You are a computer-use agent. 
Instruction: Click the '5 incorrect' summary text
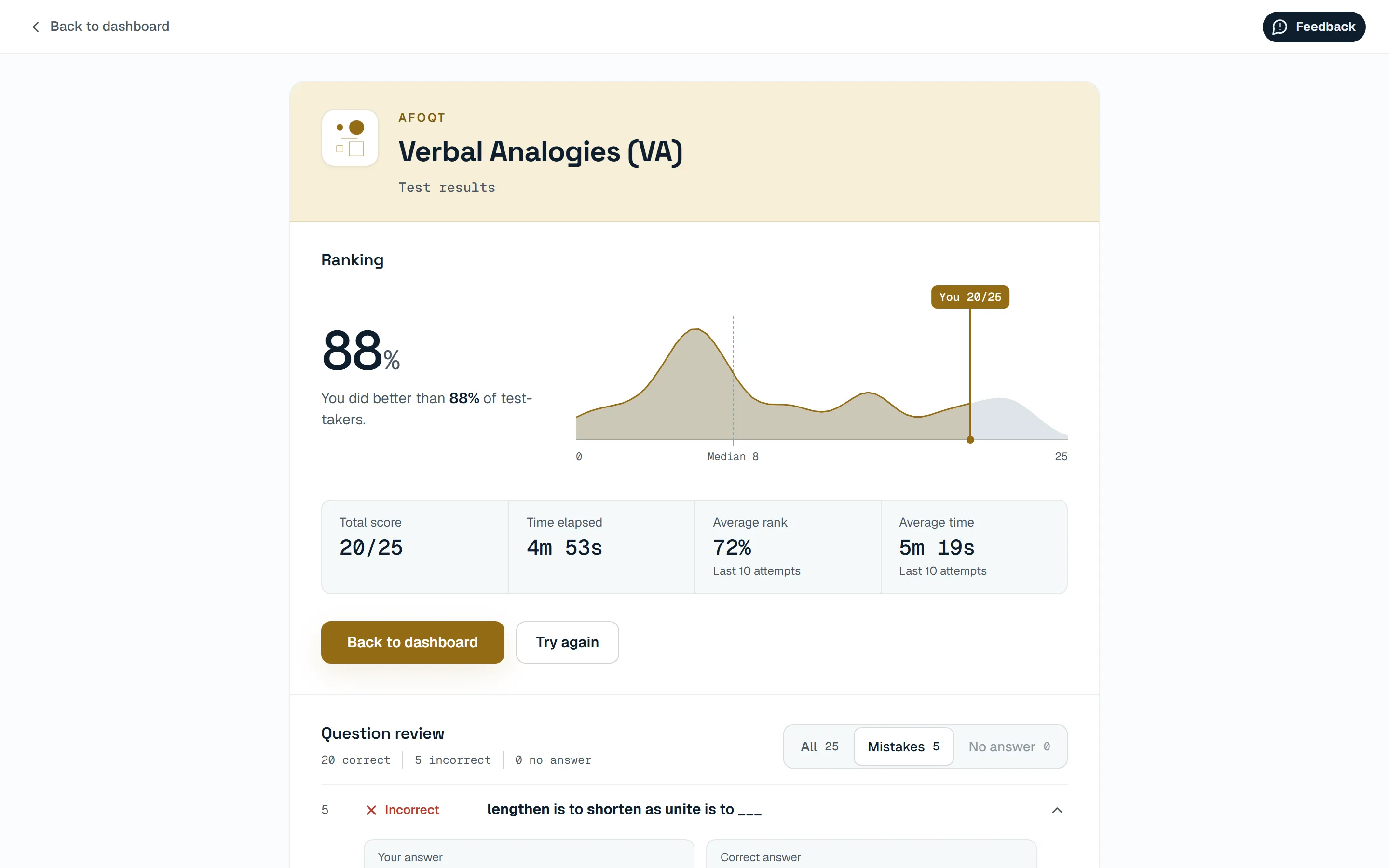pos(452,760)
